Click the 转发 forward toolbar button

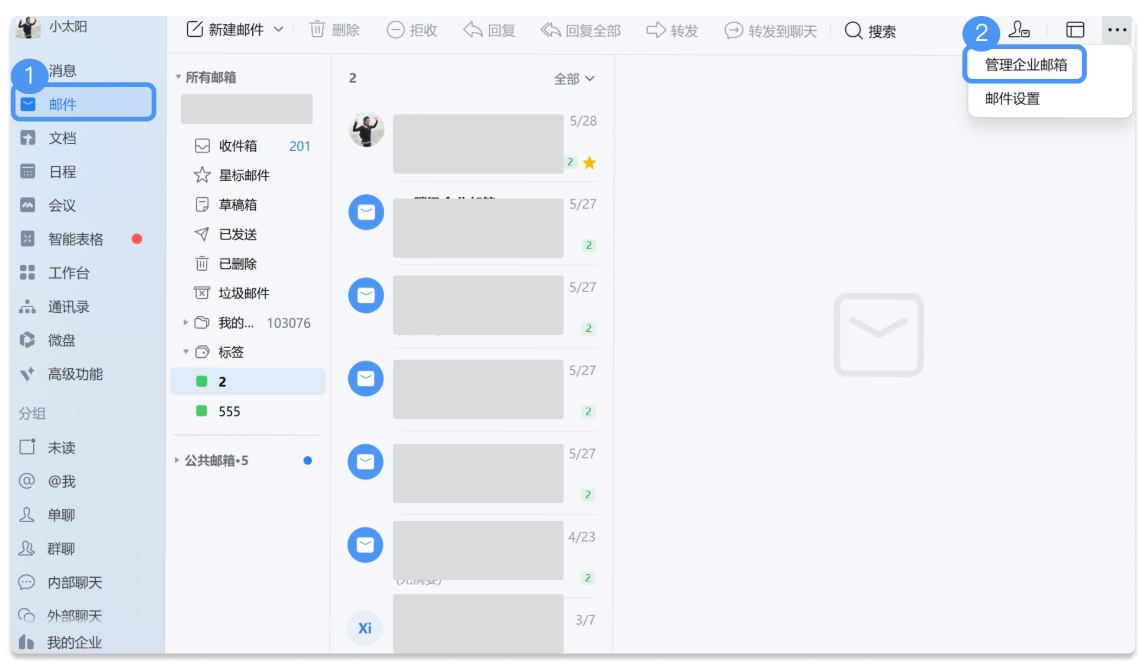point(673,30)
